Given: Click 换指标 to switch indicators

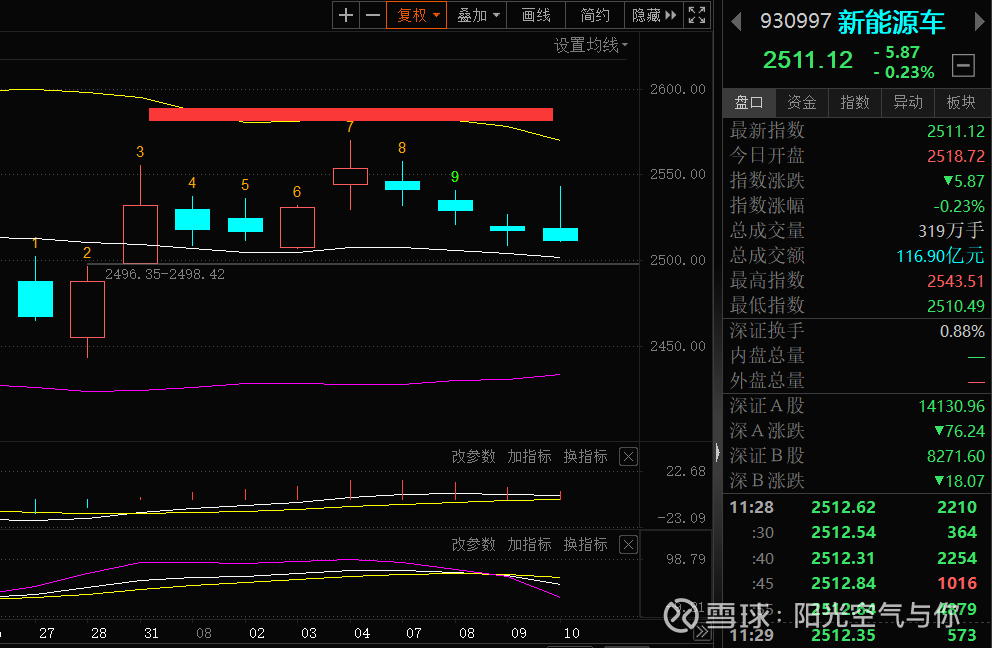Looking at the screenshot, I should click(585, 456).
